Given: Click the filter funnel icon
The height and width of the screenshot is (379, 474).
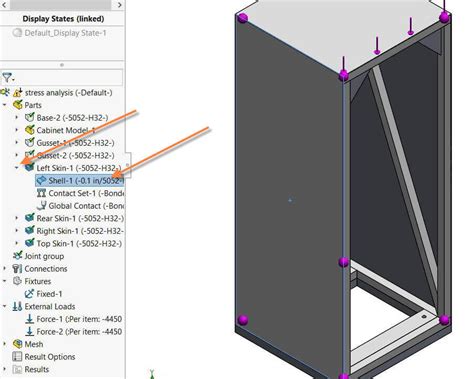Looking at the screenshot, I should pos(7,78).
